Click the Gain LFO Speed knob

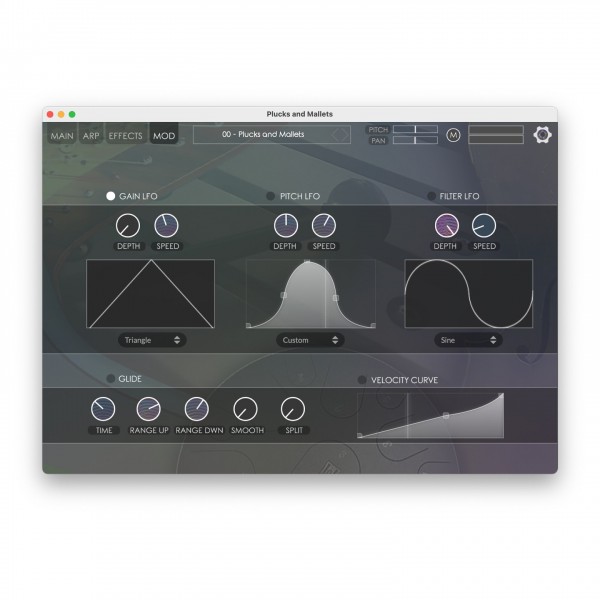pyautogui.click(x=166, y=225)
